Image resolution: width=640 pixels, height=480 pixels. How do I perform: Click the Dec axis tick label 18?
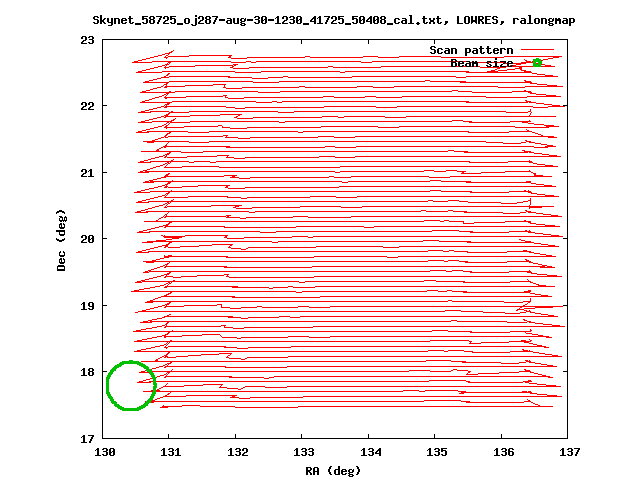coord(87,372)
